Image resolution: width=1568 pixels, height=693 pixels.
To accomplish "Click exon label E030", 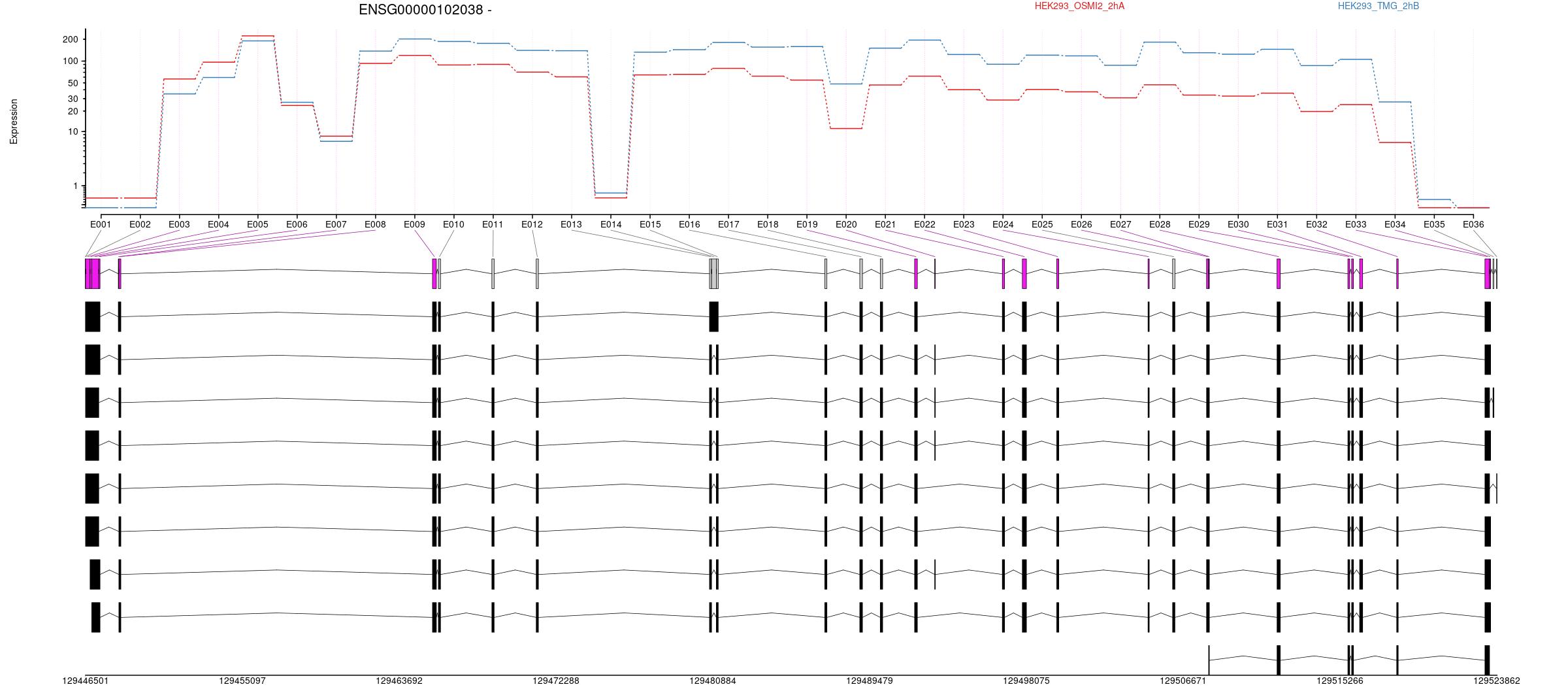I will click(x=1238, y=224).
